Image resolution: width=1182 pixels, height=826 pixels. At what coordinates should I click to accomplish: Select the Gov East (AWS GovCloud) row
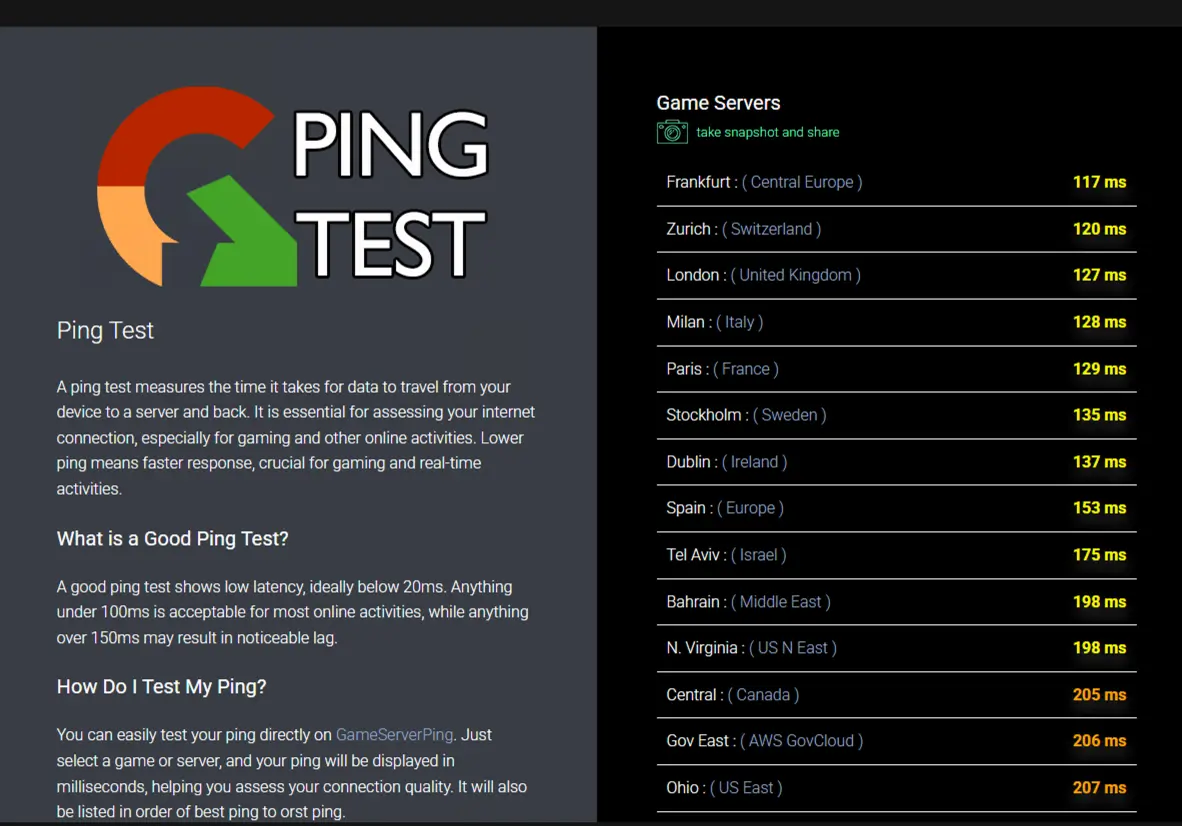point(896,742)
